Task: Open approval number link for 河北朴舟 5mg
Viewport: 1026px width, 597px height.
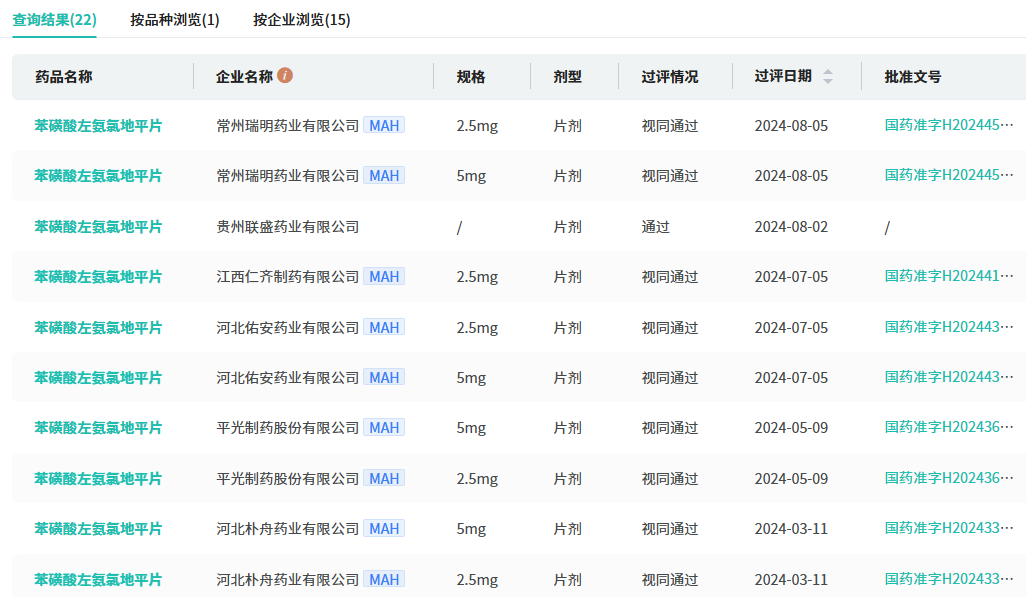Action: pos(949,528)
